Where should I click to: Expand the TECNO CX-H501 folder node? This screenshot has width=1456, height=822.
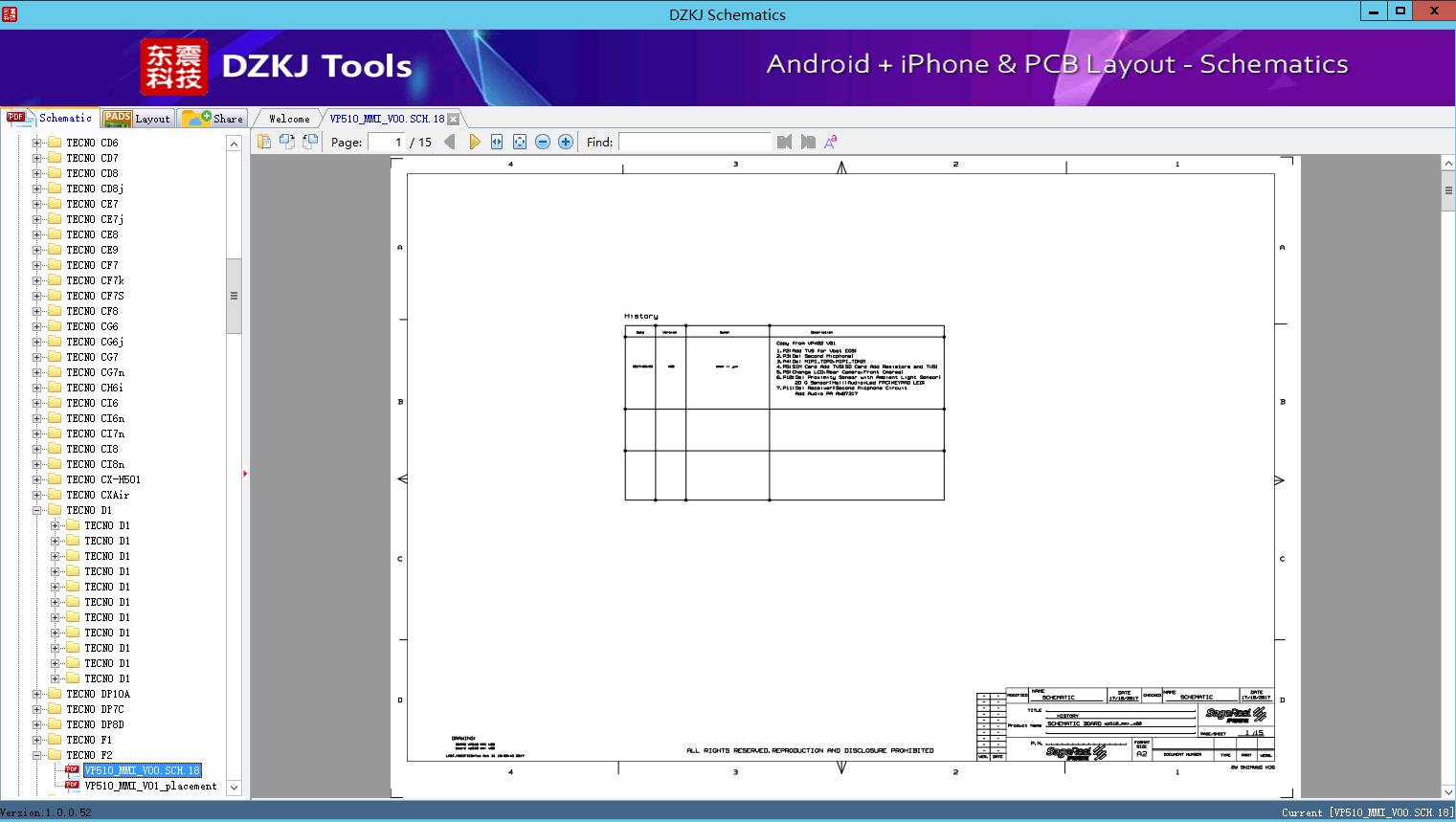(x=37, y=479)
